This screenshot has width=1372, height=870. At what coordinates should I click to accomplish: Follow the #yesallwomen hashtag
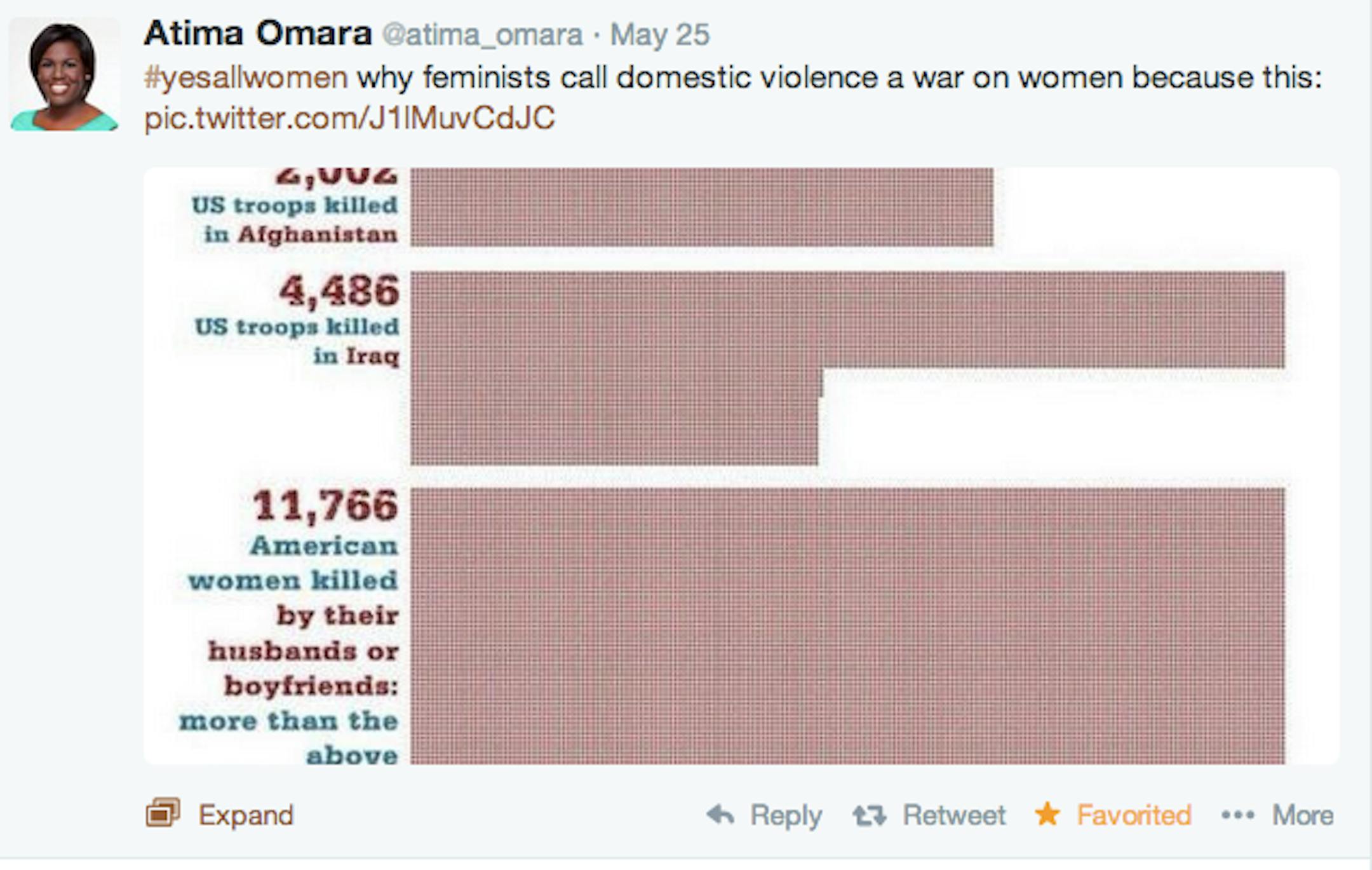tap(246, 78)
